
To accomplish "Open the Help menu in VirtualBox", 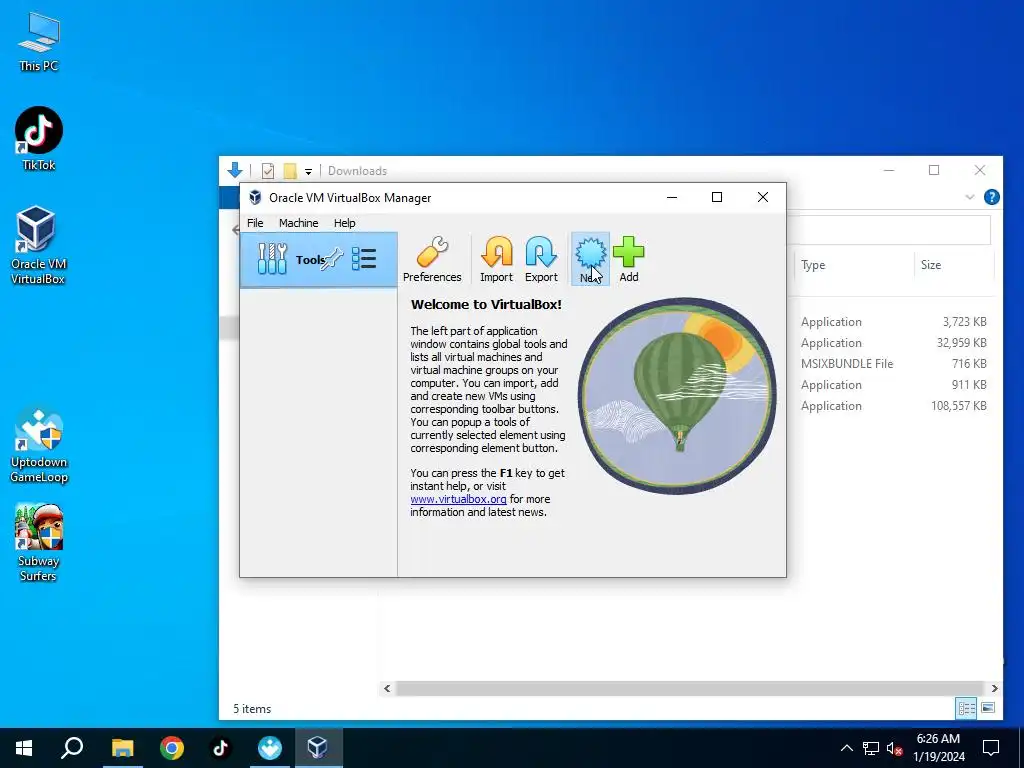I will point(344,223).
